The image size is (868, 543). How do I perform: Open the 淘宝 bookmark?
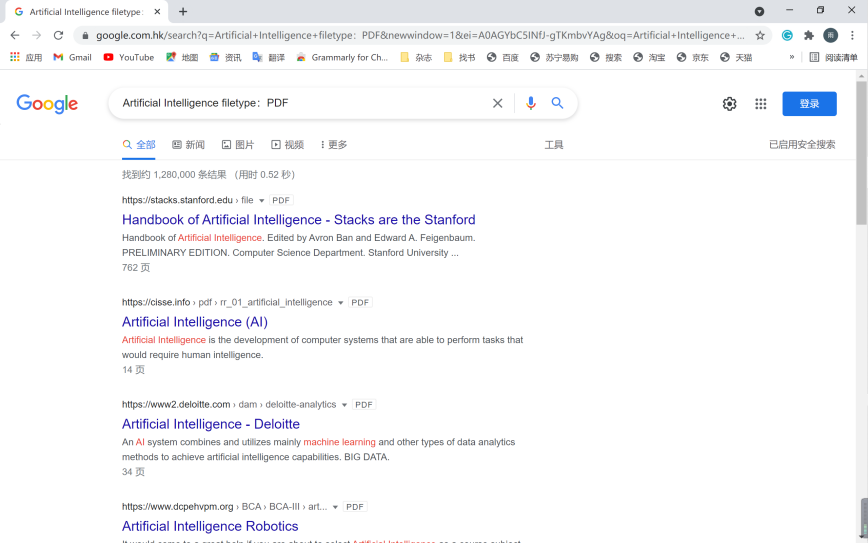(649, 57)
